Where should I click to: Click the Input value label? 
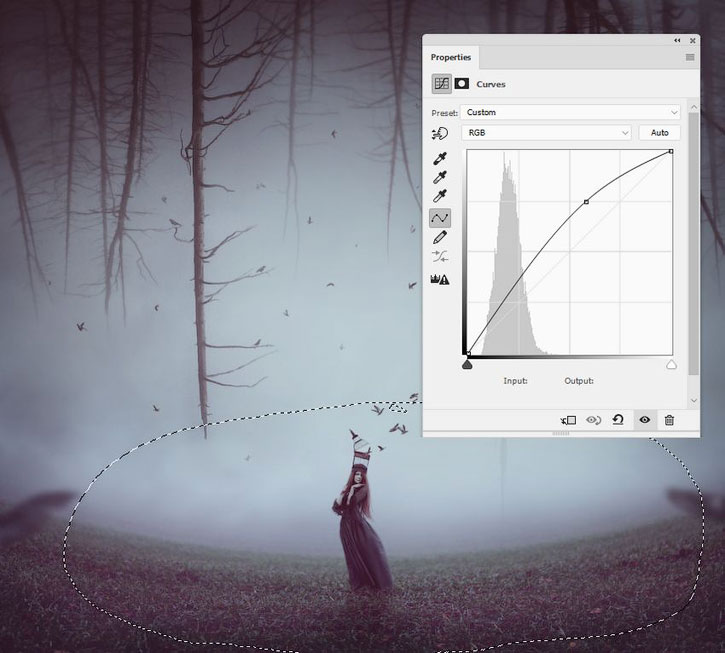[x=516, y=381]
